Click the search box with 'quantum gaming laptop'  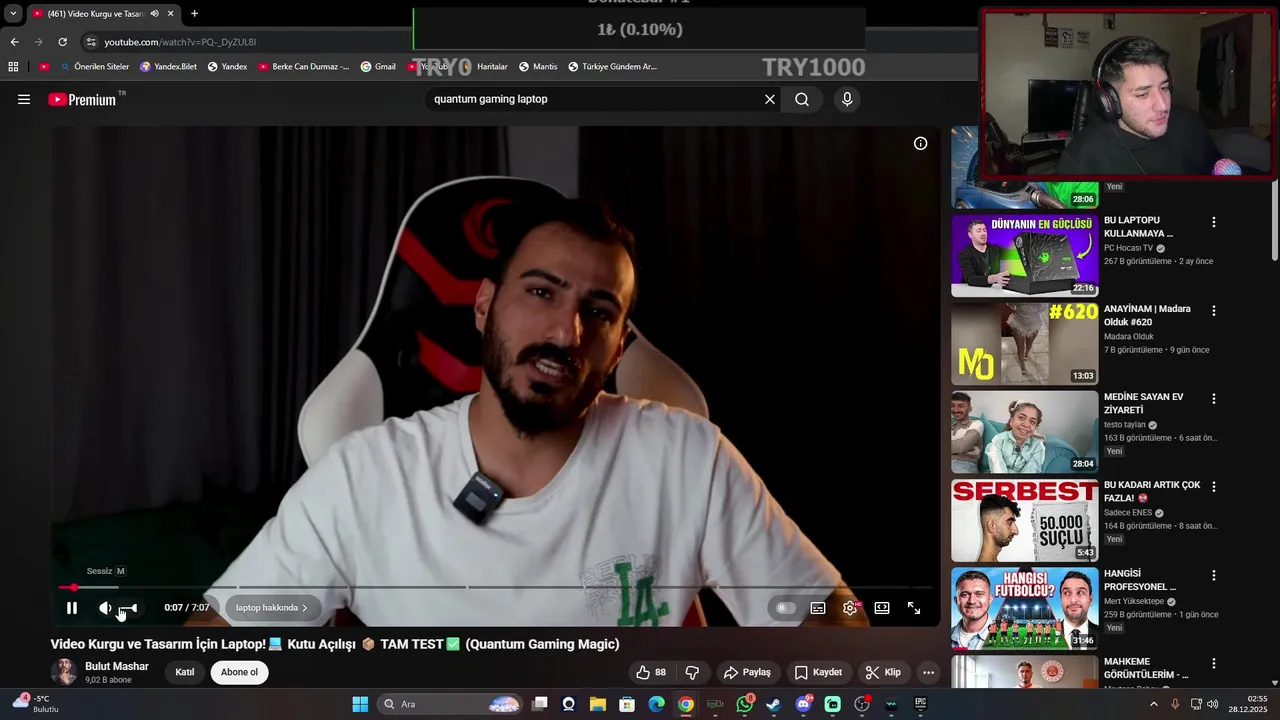point(595,99)
